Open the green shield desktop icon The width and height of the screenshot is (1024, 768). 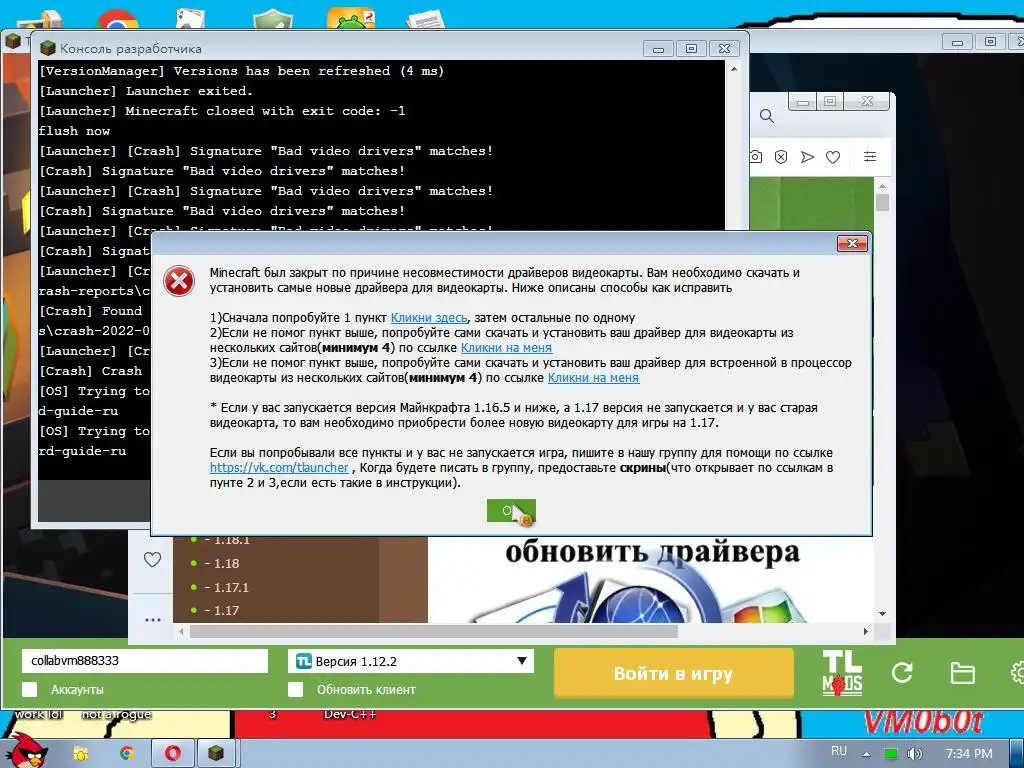coord(272,20)
